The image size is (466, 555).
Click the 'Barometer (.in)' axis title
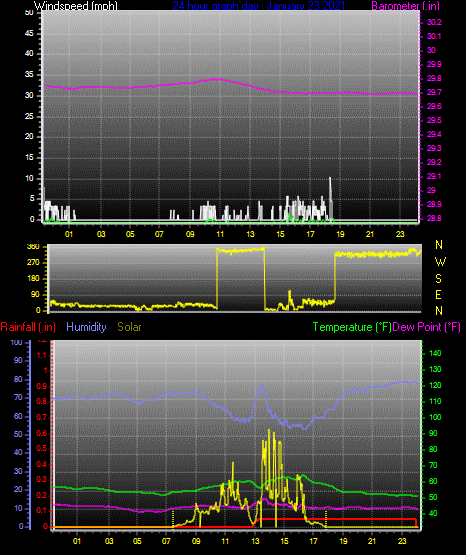pos(405,6)
